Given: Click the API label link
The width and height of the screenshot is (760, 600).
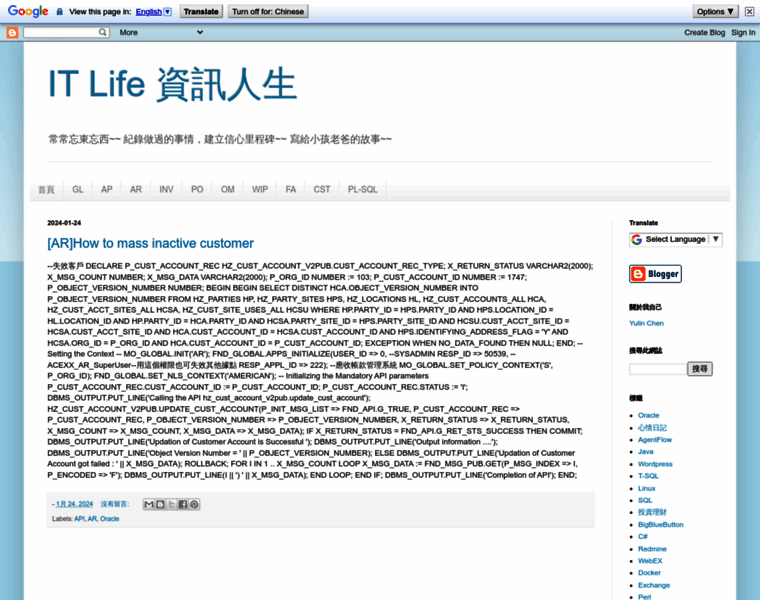Looking at the screenshot, I should pyautogui.click(x=79, y=519).
